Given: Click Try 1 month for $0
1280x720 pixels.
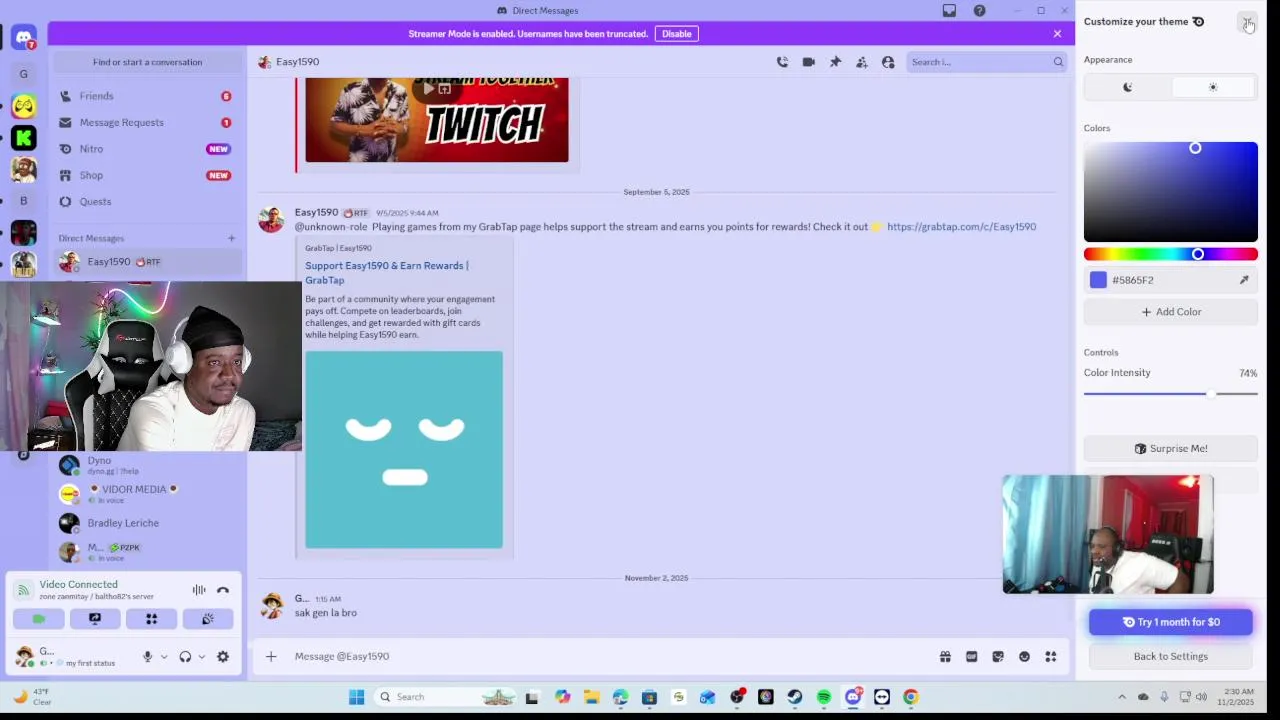Looking at the screenshot, I should [1171, 622].
